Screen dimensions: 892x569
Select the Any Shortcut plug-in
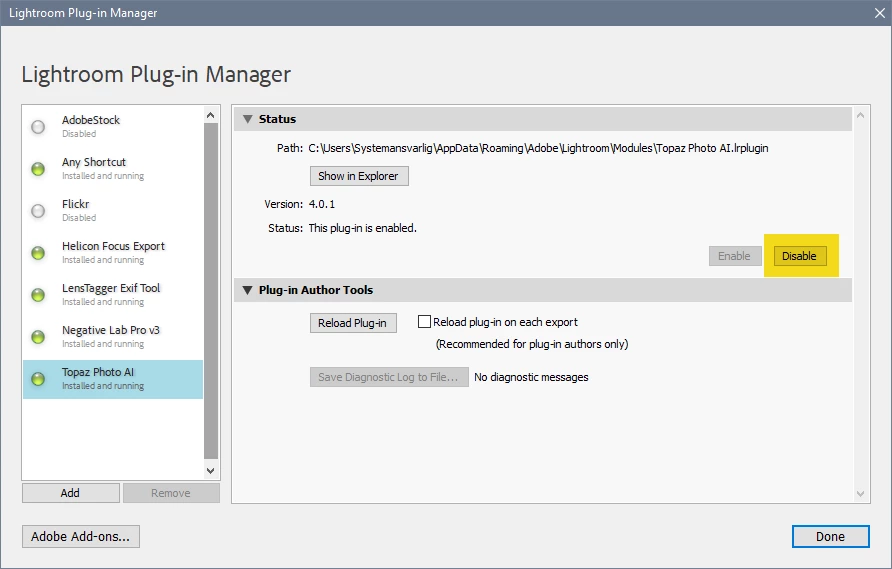click(x=113, y=169)
